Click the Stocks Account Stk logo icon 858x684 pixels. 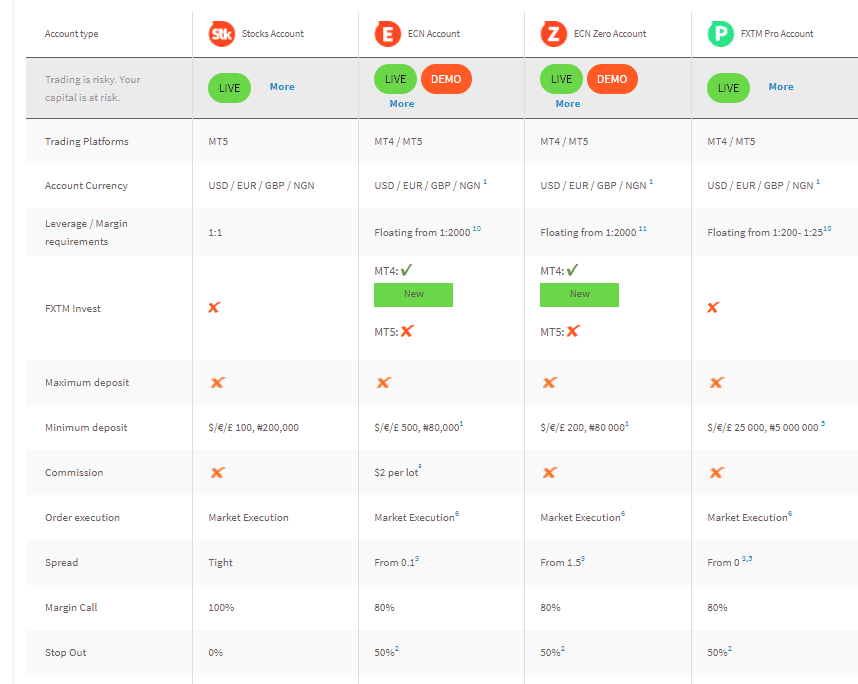click(x=222, y=34)
